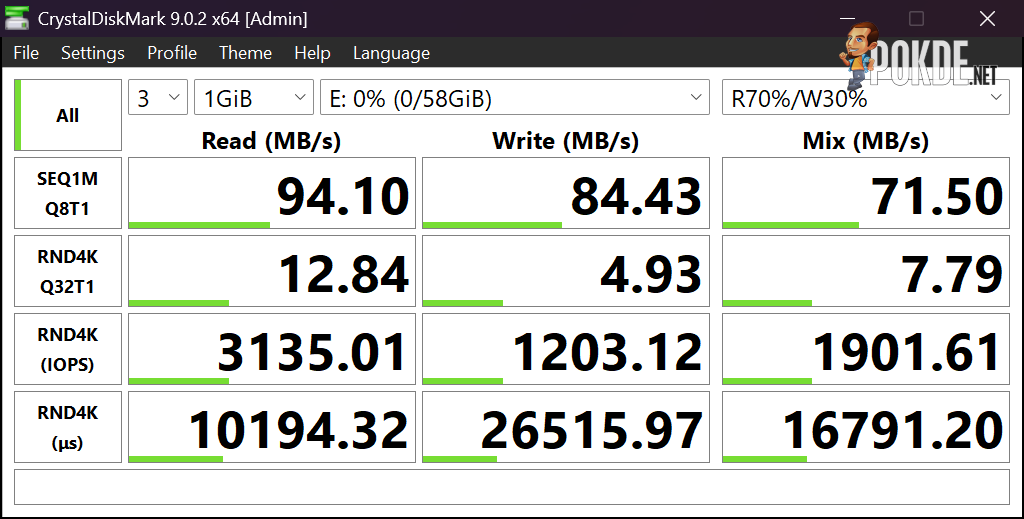Click the empty comment field at bottom

click(x=511, y=487)
